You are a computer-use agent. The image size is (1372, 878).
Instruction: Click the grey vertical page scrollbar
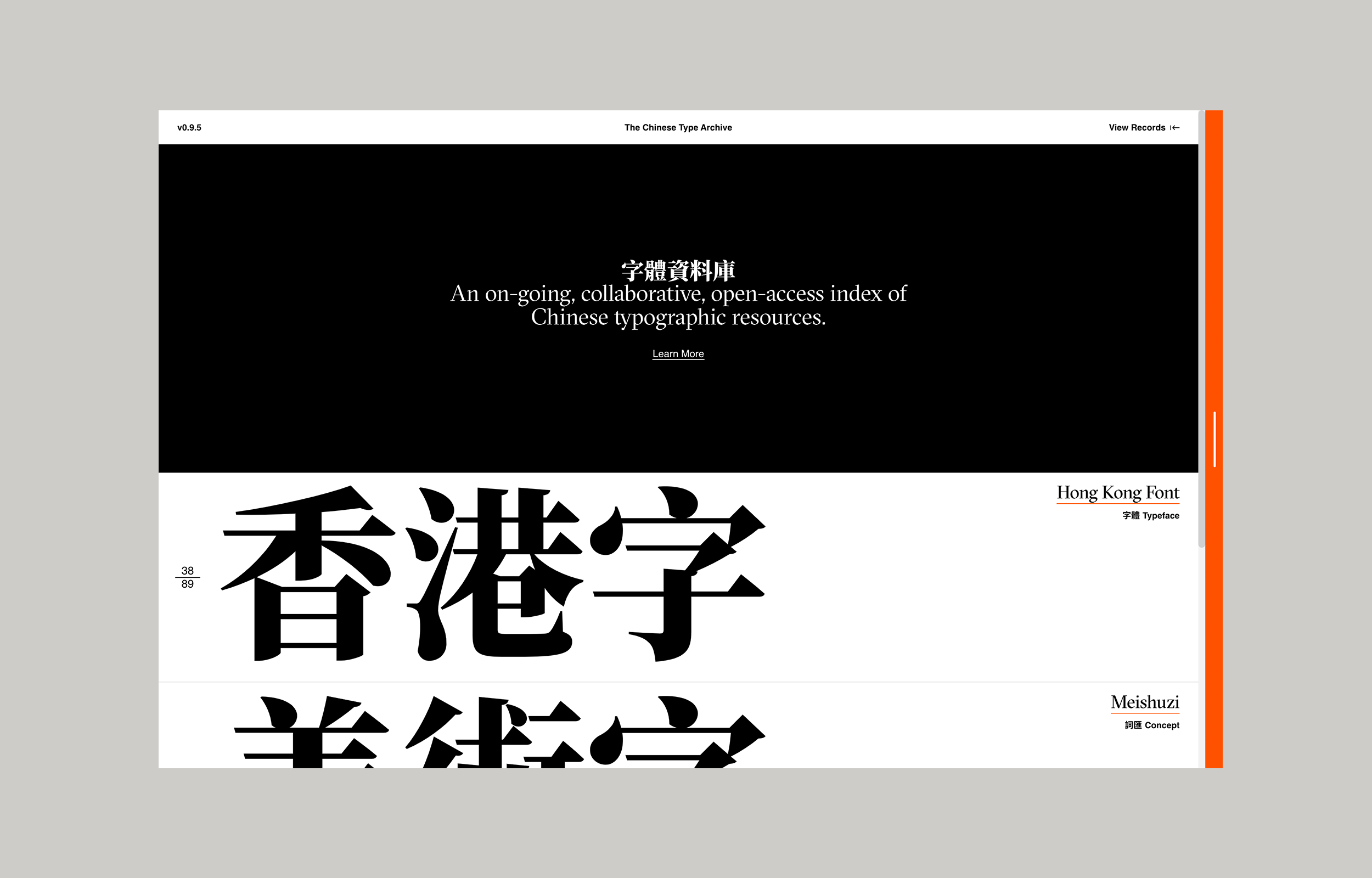tap(1201, 331)
